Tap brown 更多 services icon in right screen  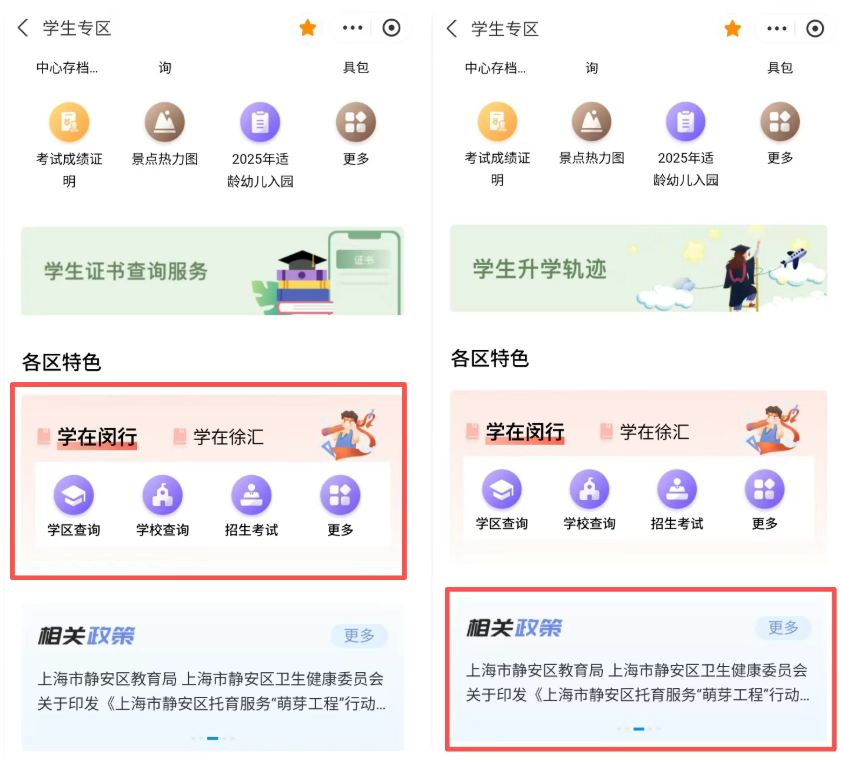click(780, 121)
